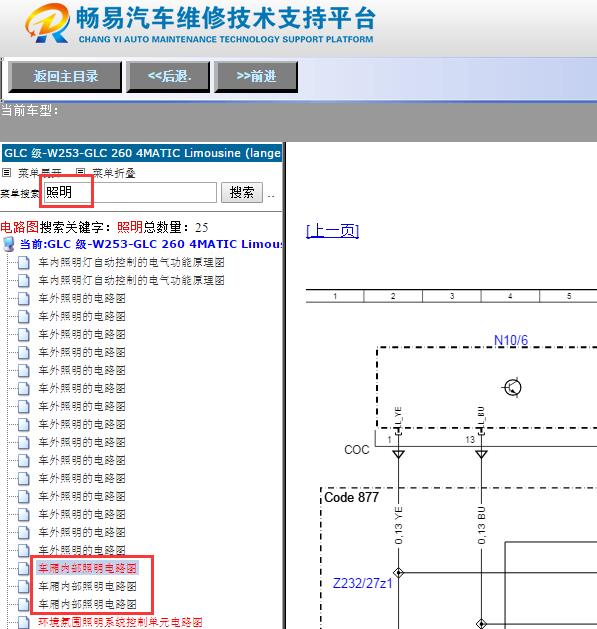Viewport: 597px width, 629px height.
Task: Click the 0,13 BU wire label
Action: 481,526
